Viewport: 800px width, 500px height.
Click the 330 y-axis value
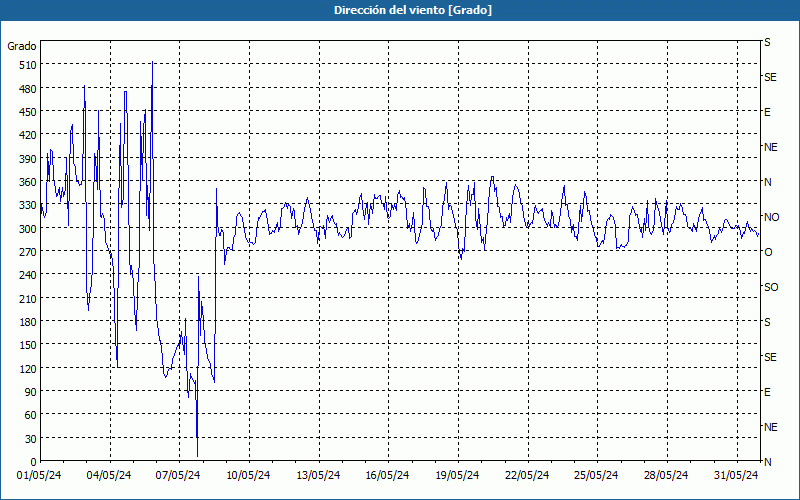(x=28, y=205)
